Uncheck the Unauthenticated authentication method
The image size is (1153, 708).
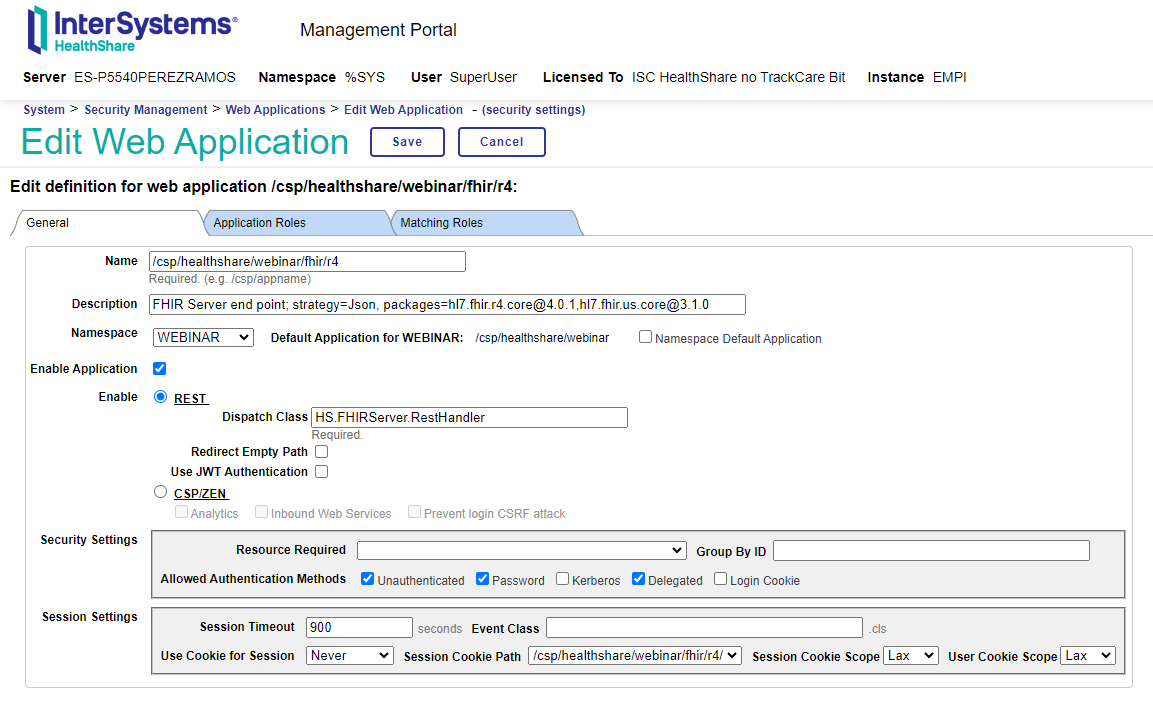368,579
